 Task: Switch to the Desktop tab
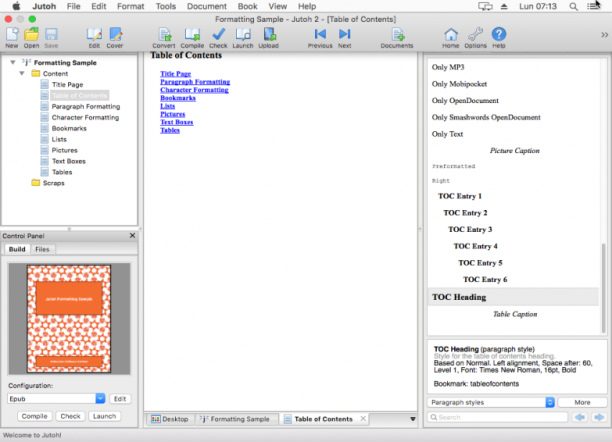tap(170, 419)
